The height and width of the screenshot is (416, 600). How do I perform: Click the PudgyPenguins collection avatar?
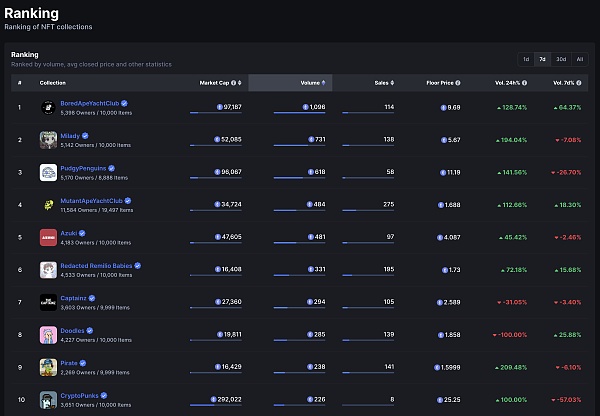[48, 173]
